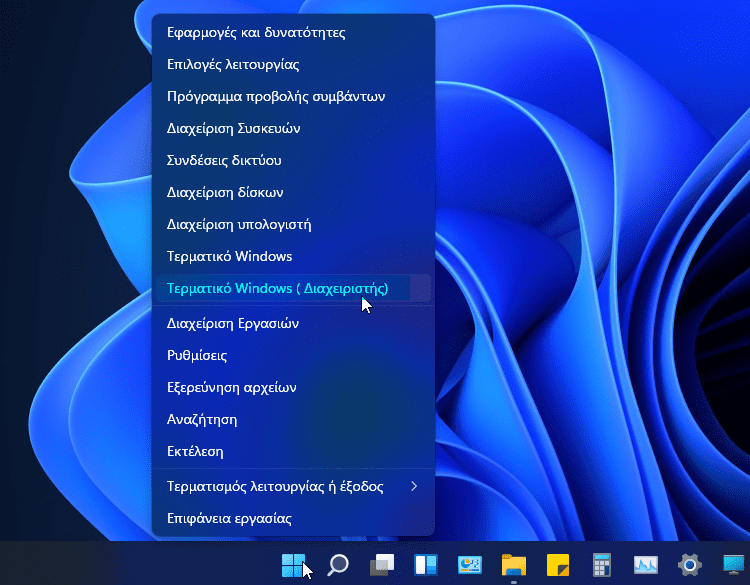This screenshot has width=750, height=585.
Task: Open the performance monitor taskbar icon
Action: pyautogui.click(x=646, y=565)
